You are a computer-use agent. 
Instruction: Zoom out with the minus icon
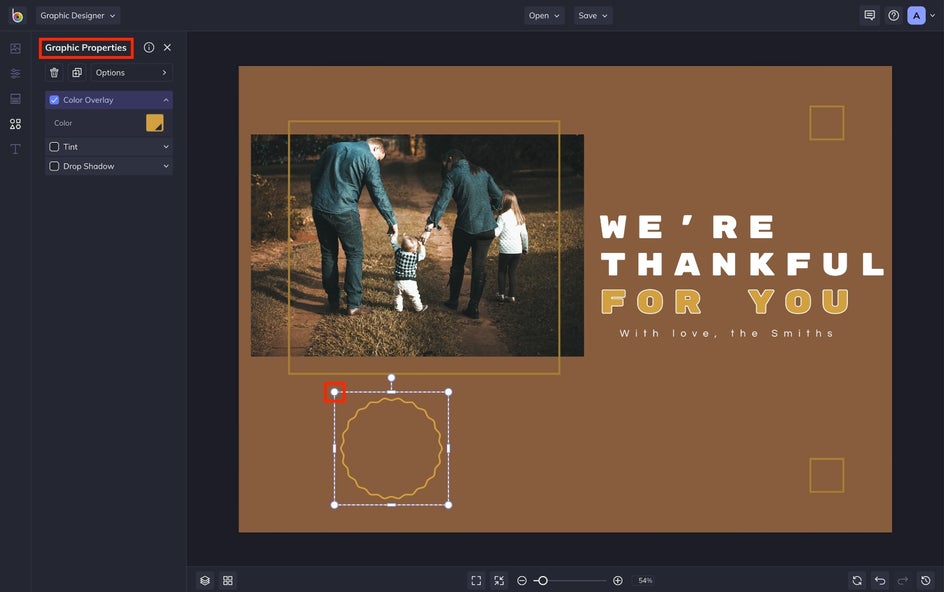click(x=522, y=581)
